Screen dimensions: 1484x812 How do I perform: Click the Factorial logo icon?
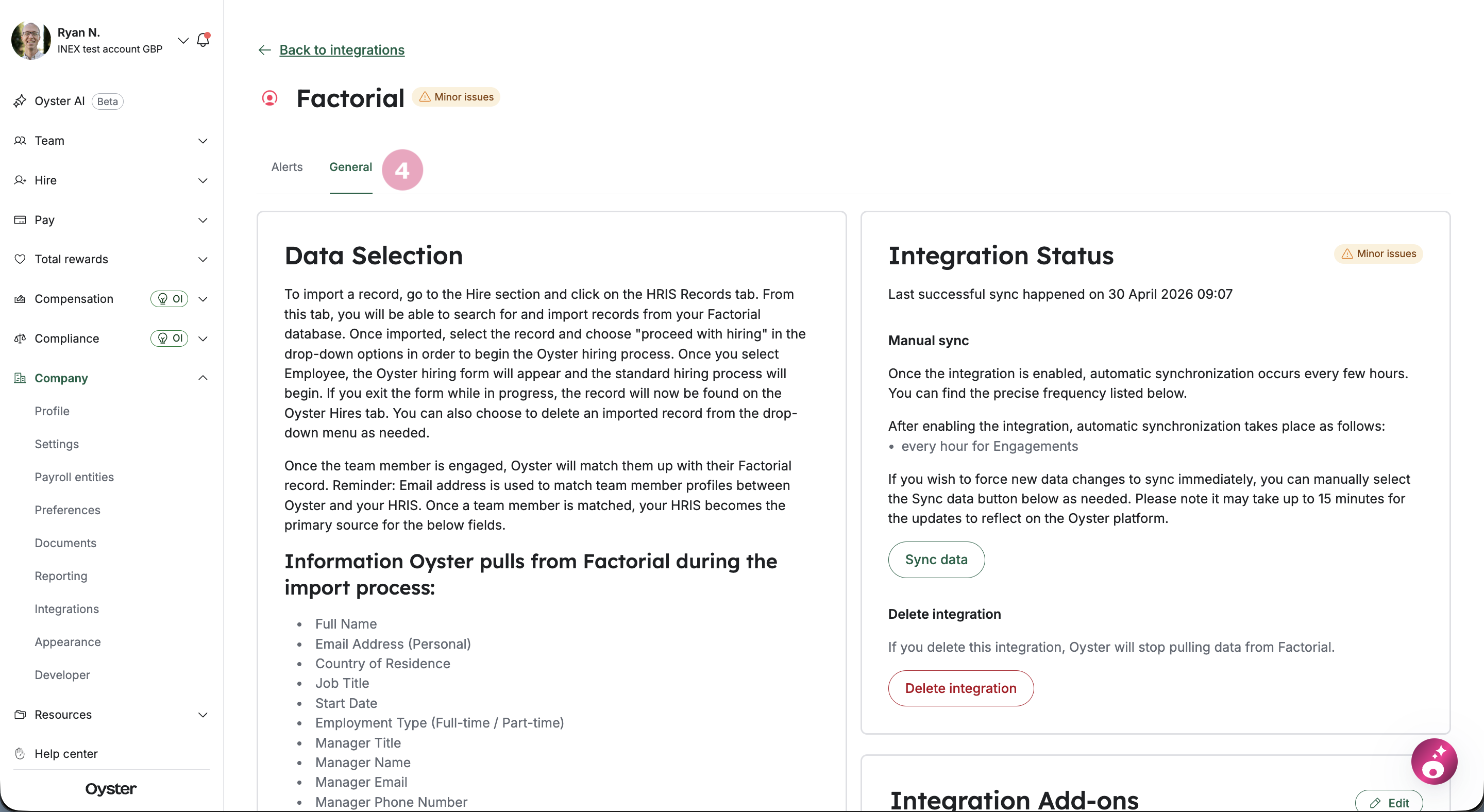269,98
